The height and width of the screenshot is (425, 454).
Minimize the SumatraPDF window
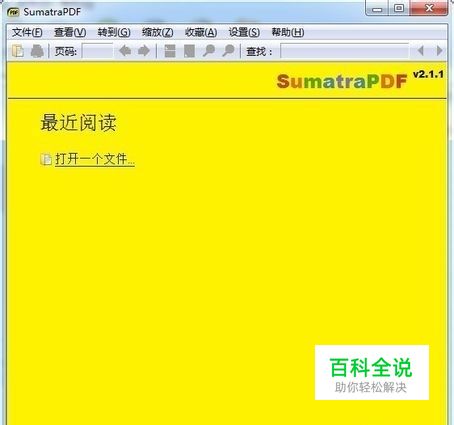click(x=377, y=8)
